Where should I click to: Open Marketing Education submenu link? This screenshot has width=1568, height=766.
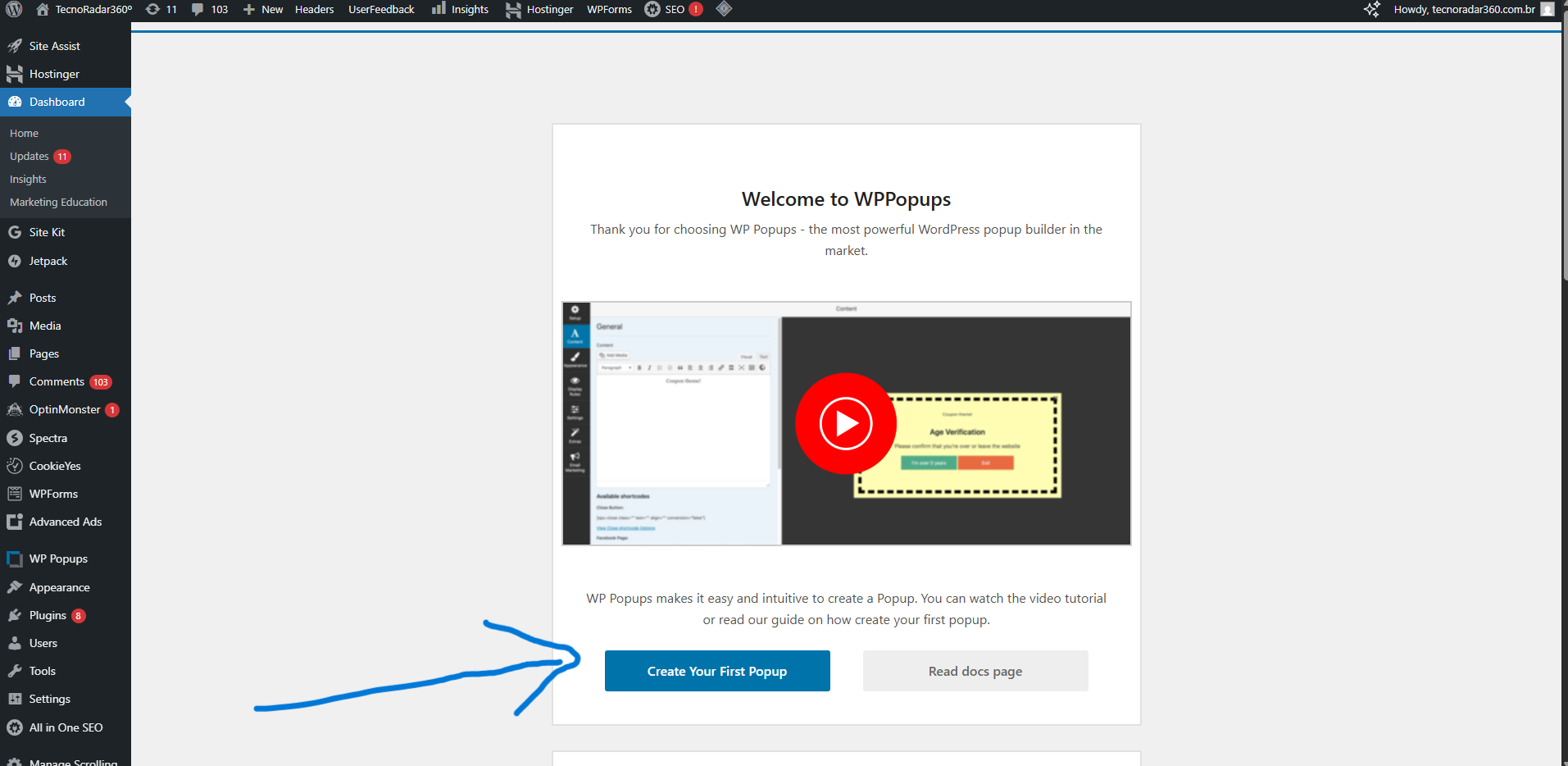(58, 202)
